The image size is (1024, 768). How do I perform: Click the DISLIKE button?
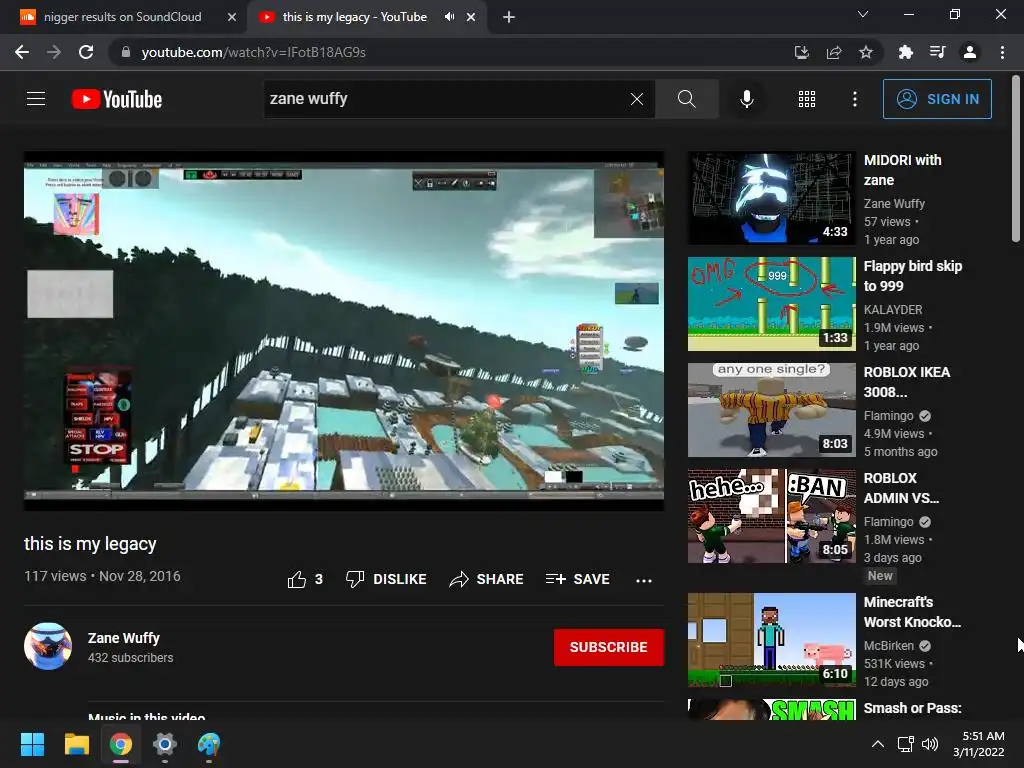(386, 579)
